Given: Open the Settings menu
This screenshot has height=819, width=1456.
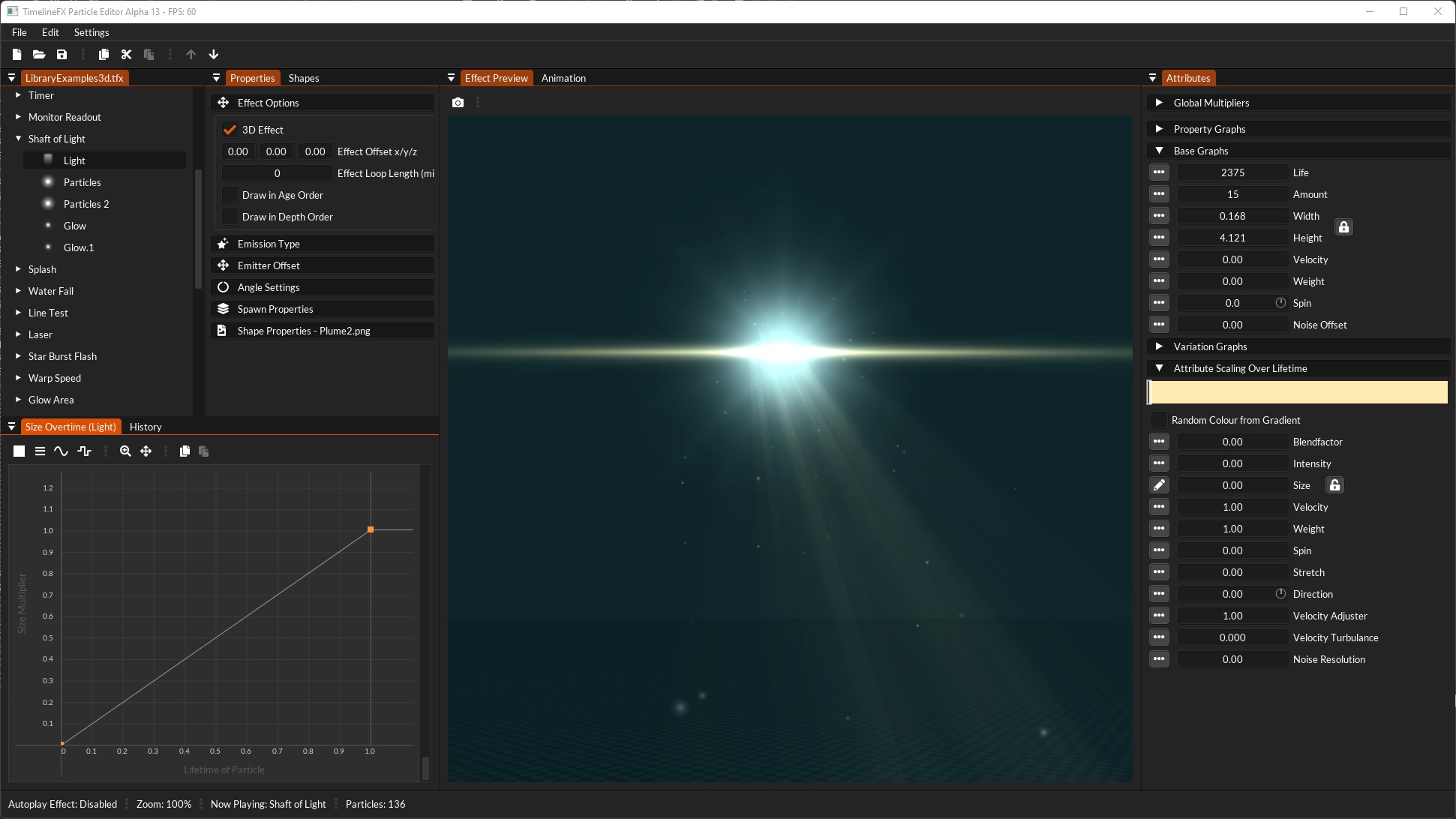Looking at the screenshot, I should pyautogui.click(x=91, y=32).
